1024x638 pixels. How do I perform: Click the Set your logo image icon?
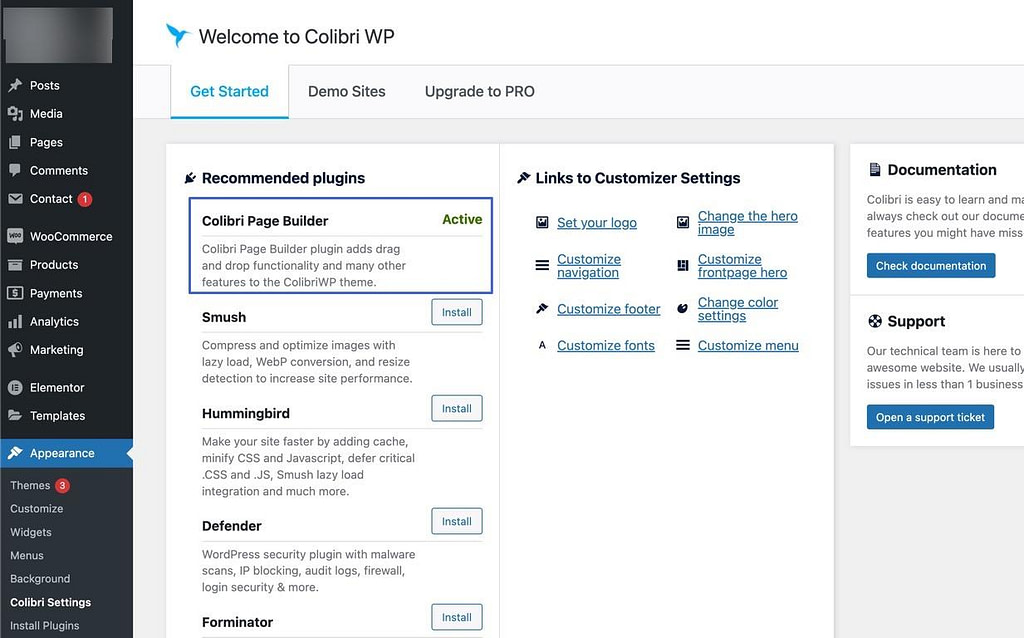pos(540,222)
